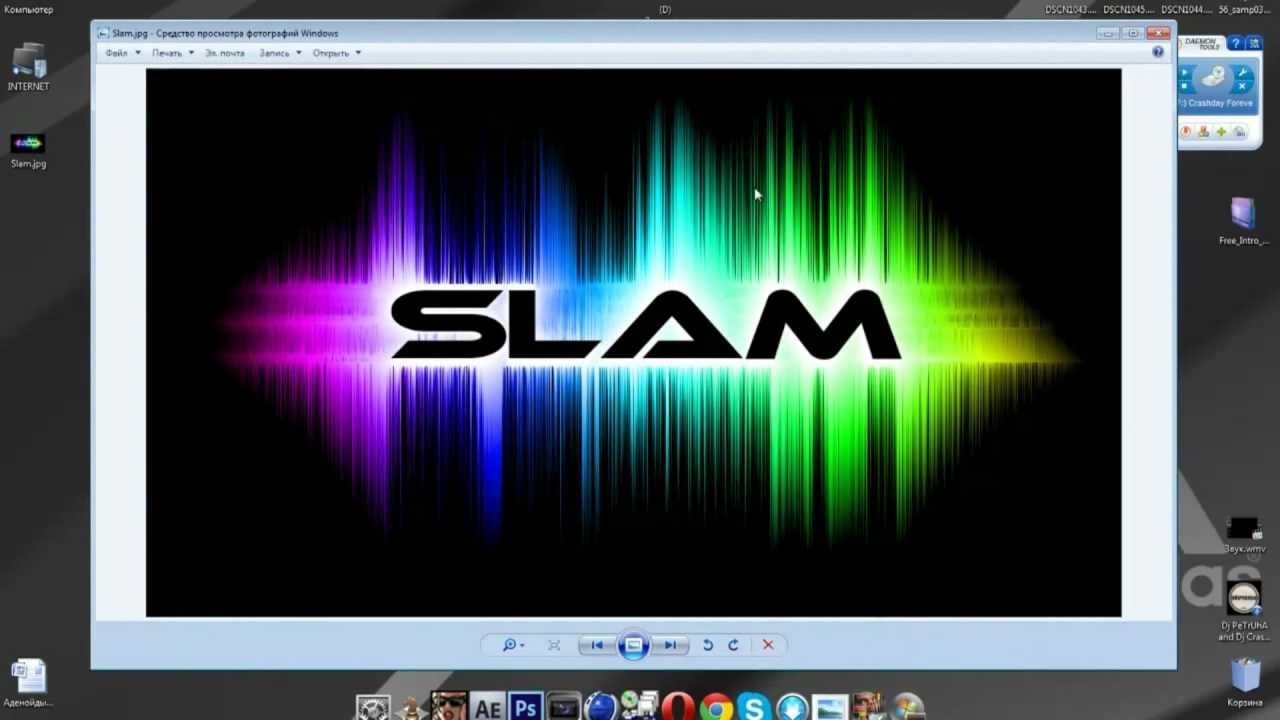This screenshot has width=1280, height=720.
Task: Click the Crashday Forever image label
Action: coord(1217,103)
